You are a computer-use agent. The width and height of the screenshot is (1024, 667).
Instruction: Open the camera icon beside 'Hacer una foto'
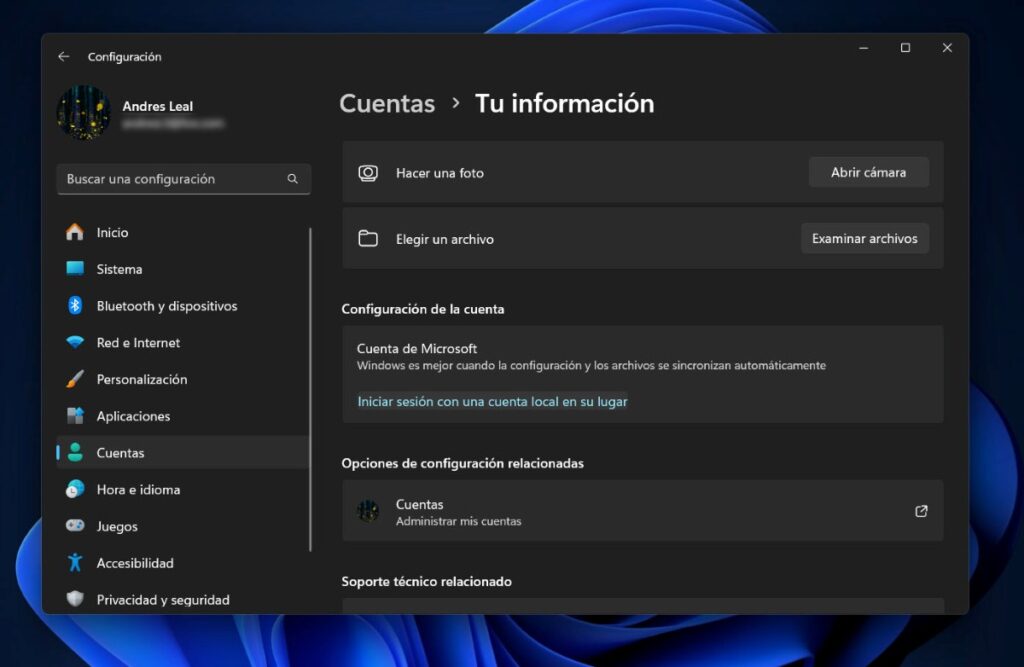370,172
